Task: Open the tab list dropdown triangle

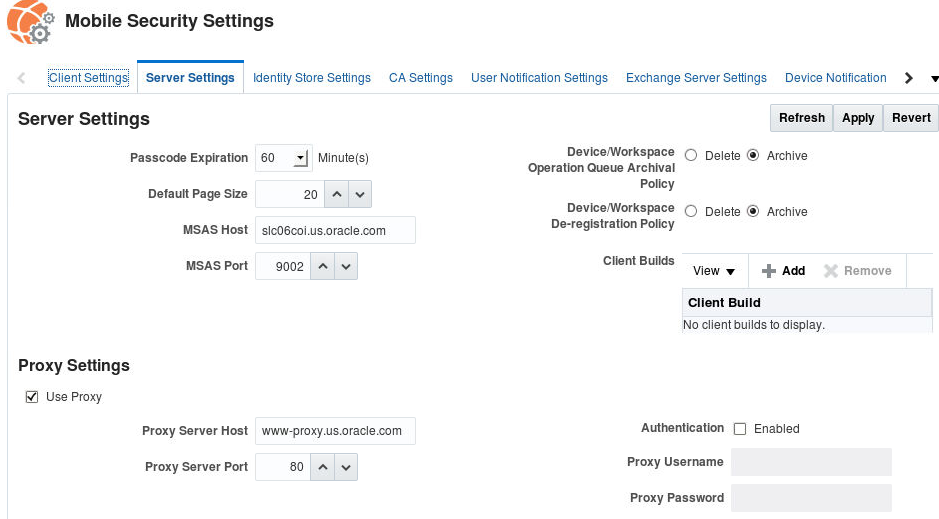Action: (934, 78)
